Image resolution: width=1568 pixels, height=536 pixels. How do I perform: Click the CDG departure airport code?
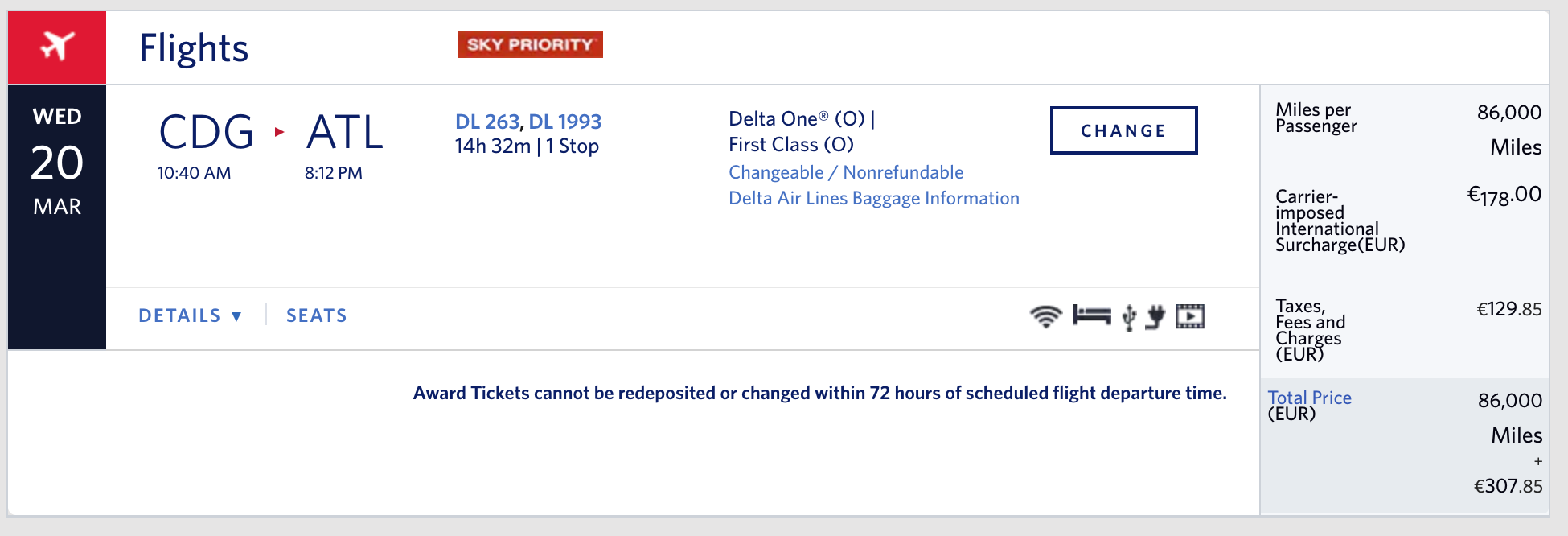click(x=206, y=132)
